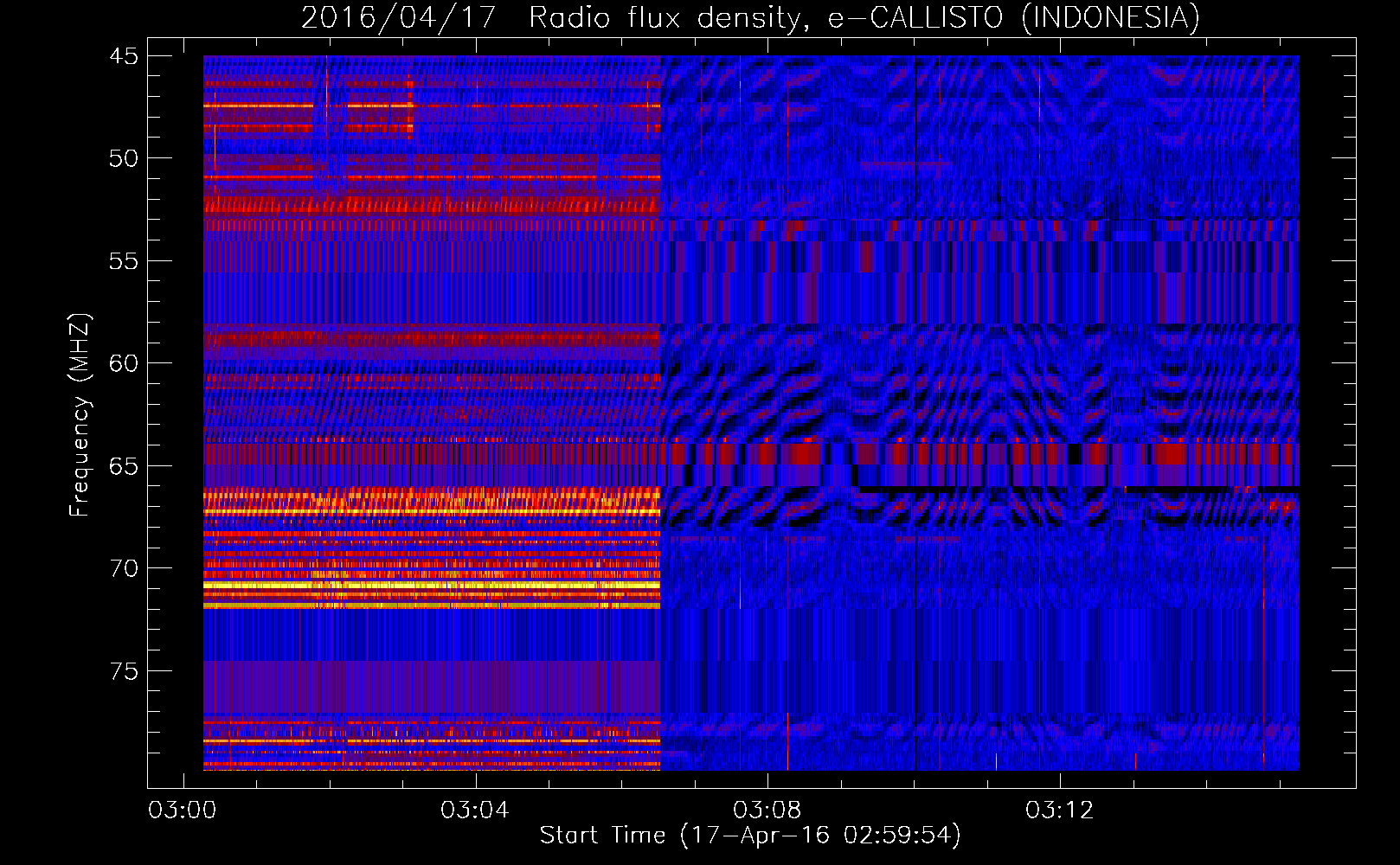The width and height of the screenshot is (1400, 865).
Task: Click the 60 frequency tick label
Action: coord(124,363)
